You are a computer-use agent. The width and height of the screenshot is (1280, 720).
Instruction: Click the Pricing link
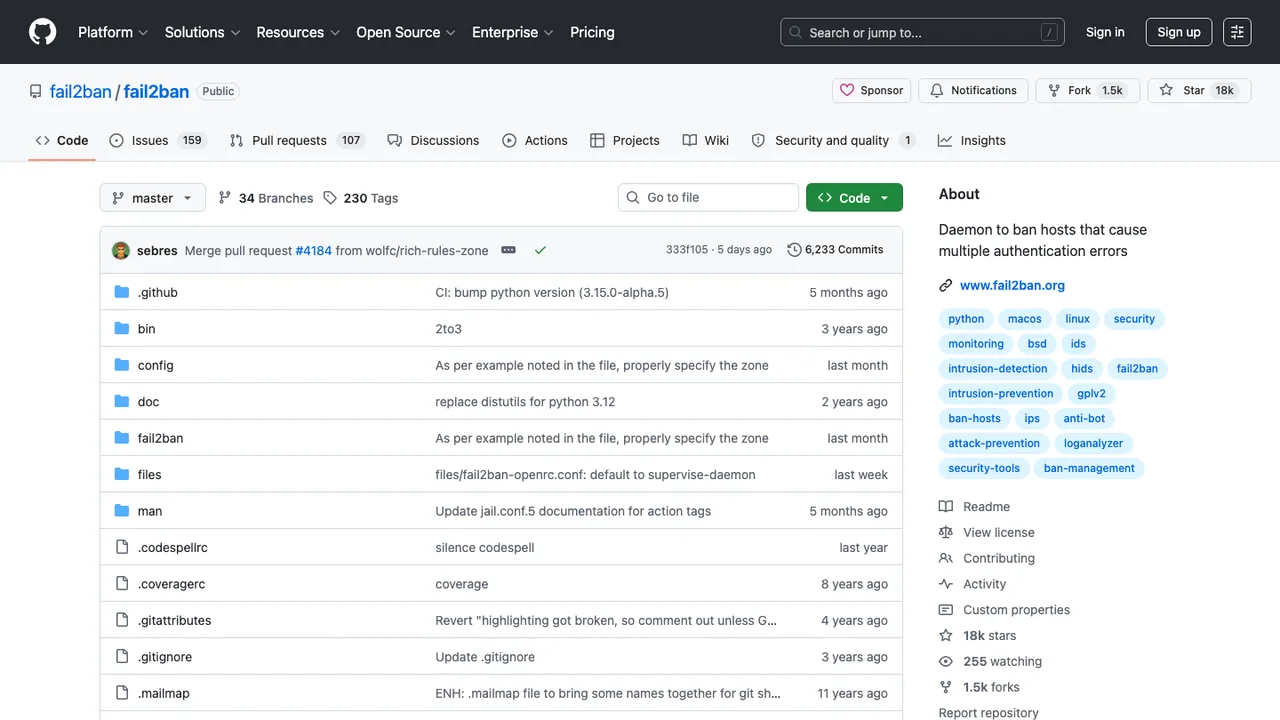(592, 32)
